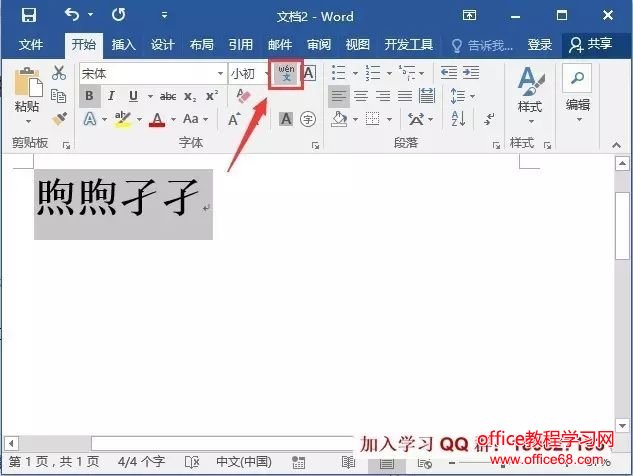Image resolution: width=633 pixels, height=476 pixels.
Task: Apply bullet list
Action: 339,73
